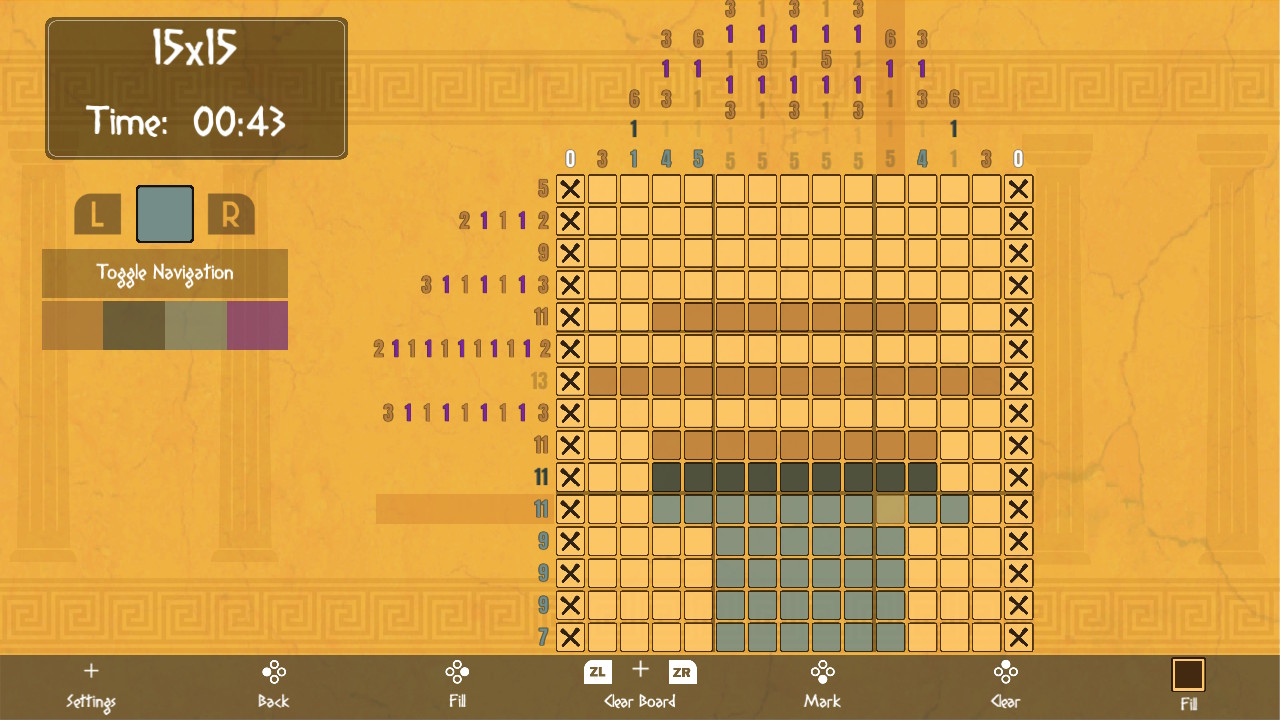Click the leftmost 0 column clue
Screen dimensions: 1280x720
coord(569,157)
